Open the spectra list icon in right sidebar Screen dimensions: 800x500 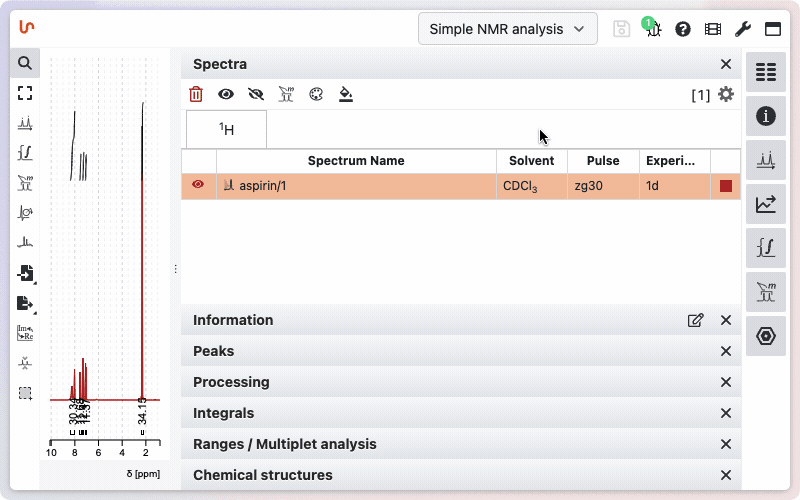[x=766, y=72]
